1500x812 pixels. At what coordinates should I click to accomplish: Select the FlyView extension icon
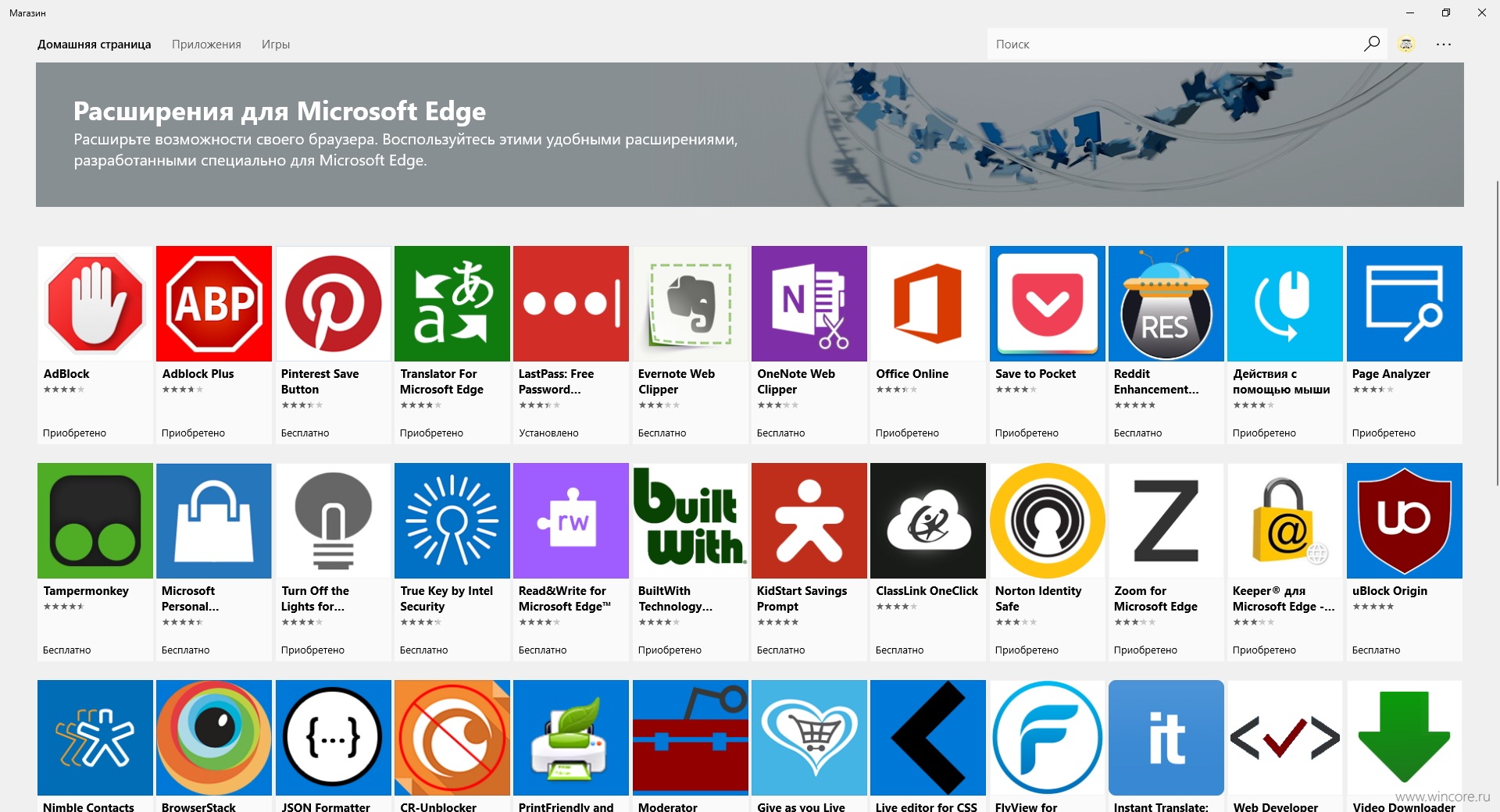[1048, 738]
